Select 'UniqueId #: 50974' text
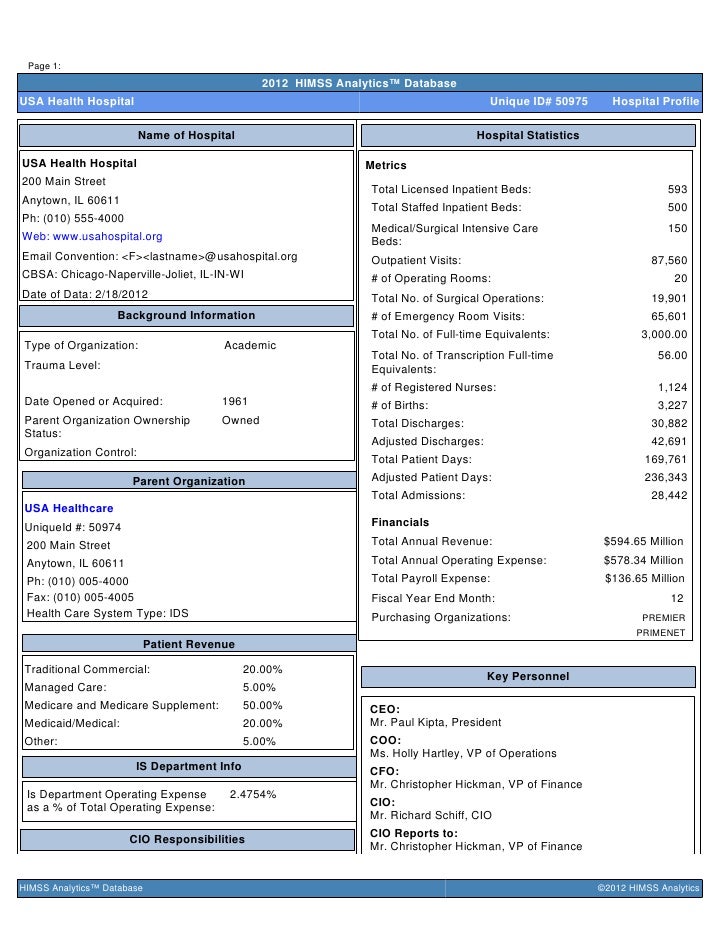The height and width of the screenshot is (942, 728). click(x=73, y=527)
